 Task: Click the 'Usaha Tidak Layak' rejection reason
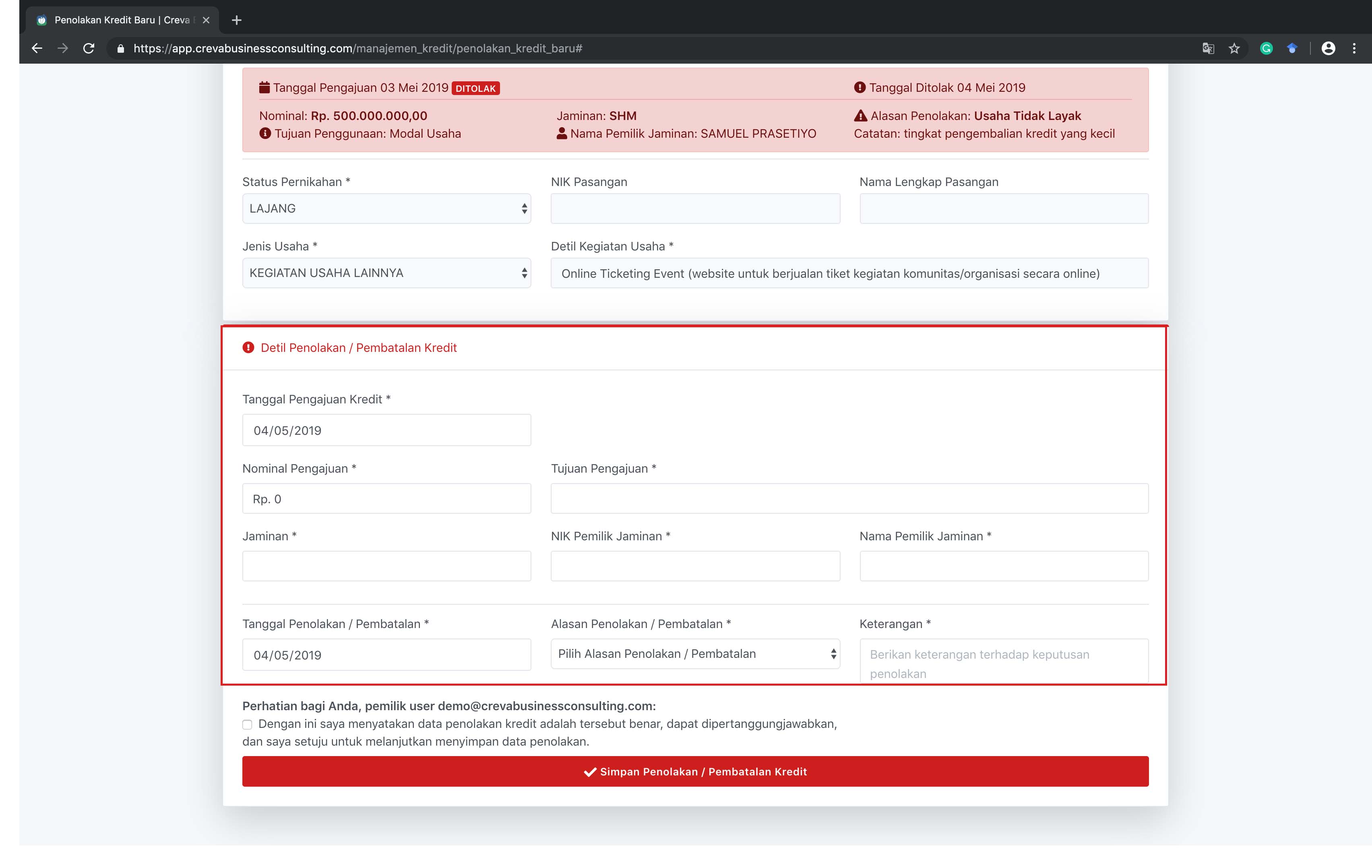pos(1027,116)
